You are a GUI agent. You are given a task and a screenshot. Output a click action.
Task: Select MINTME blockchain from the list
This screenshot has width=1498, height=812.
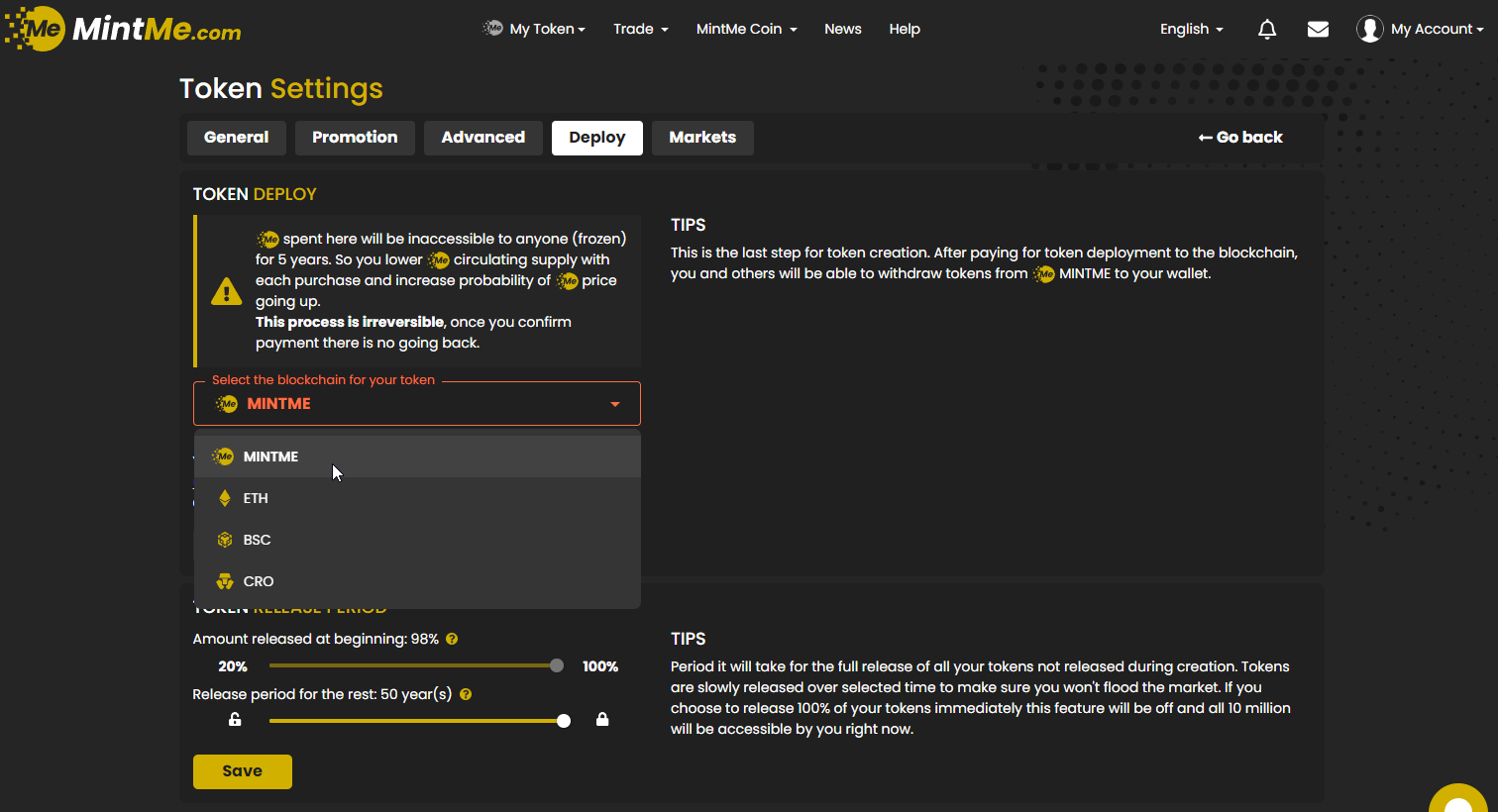270,457
